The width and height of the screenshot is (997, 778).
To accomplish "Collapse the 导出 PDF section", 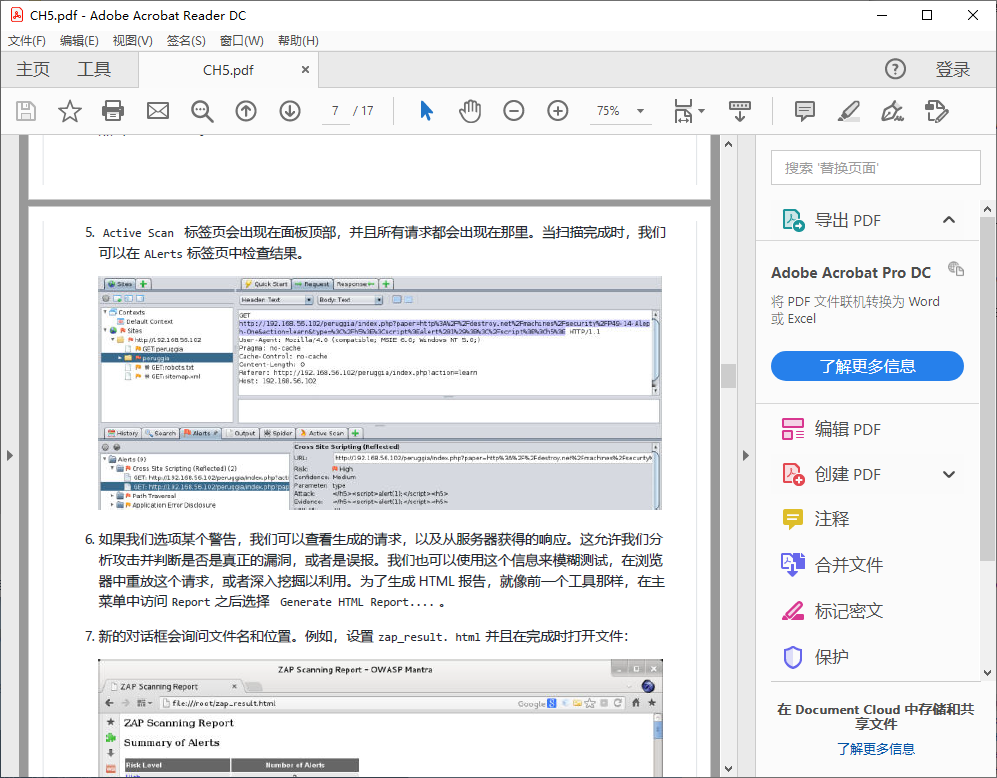I will coord(949,220).
